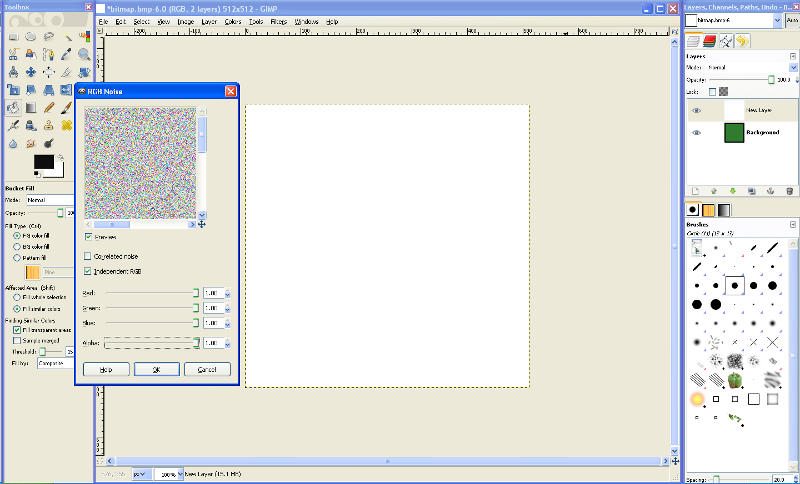Select the Pencil tool
800x484 pixels.
coord(49,108)
